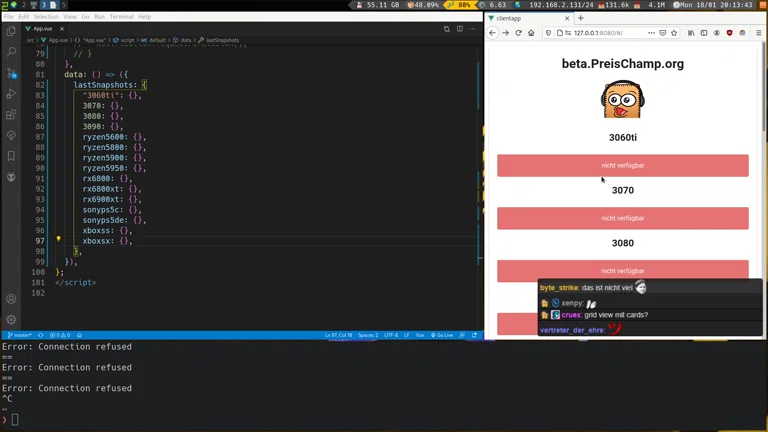
Task: Click the browser page vertical scrollbar
Action: tap(764, 88)
